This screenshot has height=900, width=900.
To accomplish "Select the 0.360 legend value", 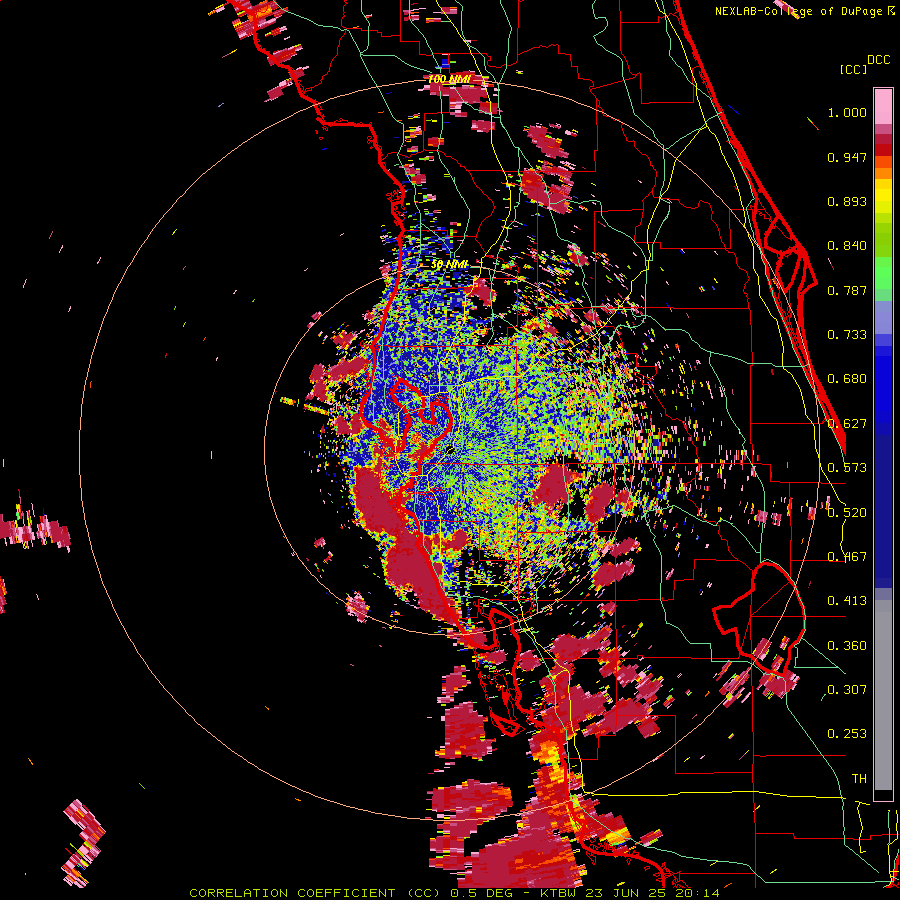I will (x=847, y=646).
